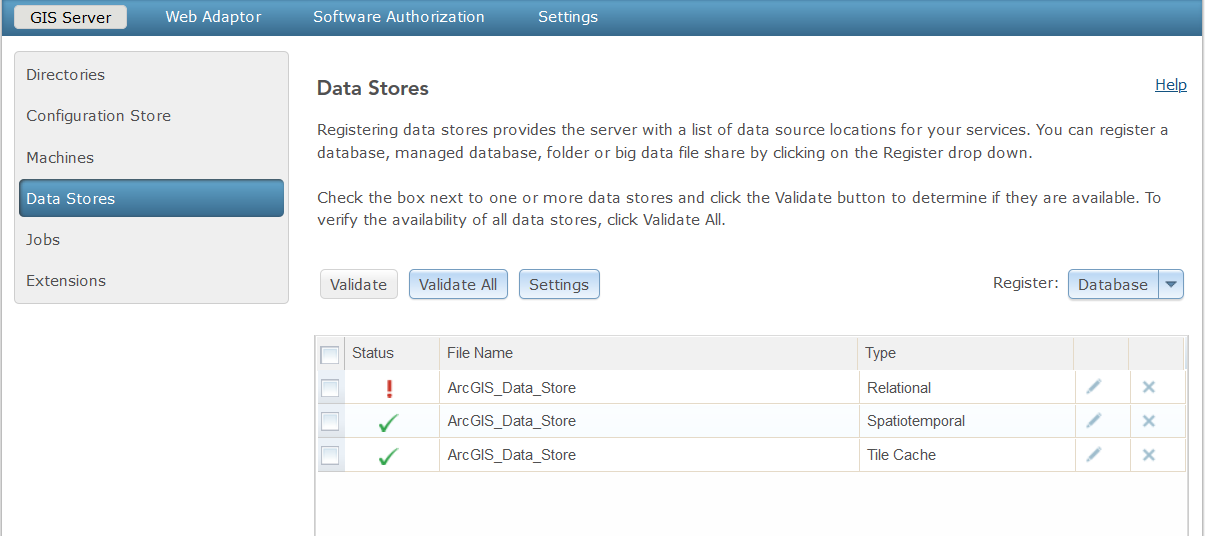Image resolution: width=1205 pixels, height=536 pixels.
Task: Click the Register Database button
Action: click(1113, 284)
